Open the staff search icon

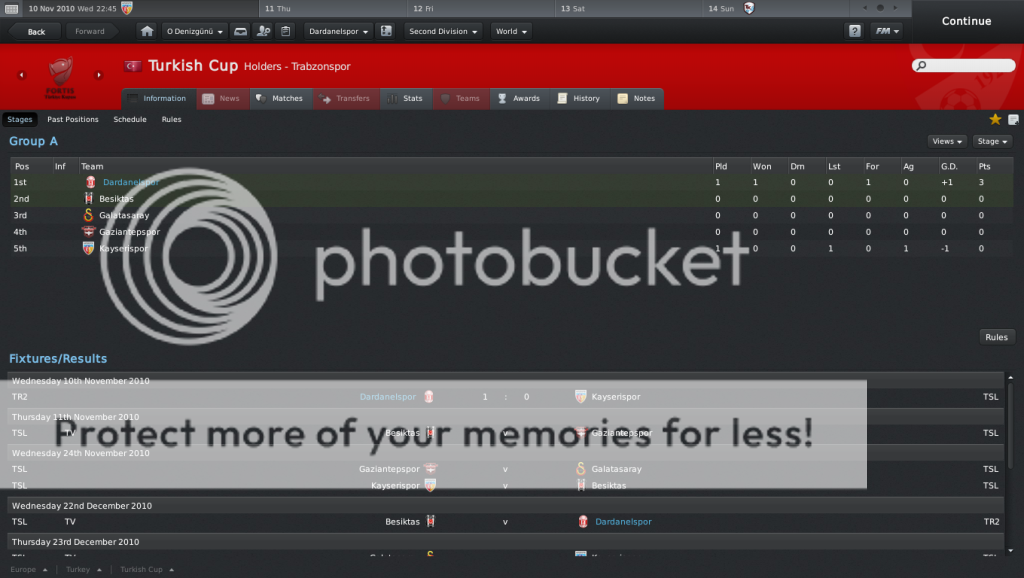[x=263, y=31]
